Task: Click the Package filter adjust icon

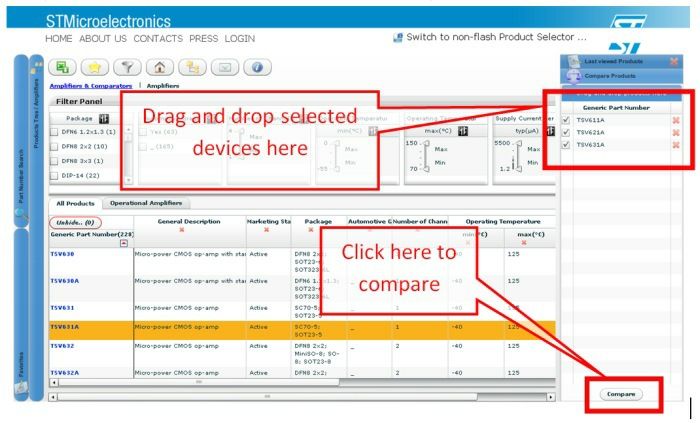Action: [x=104, y=119]
